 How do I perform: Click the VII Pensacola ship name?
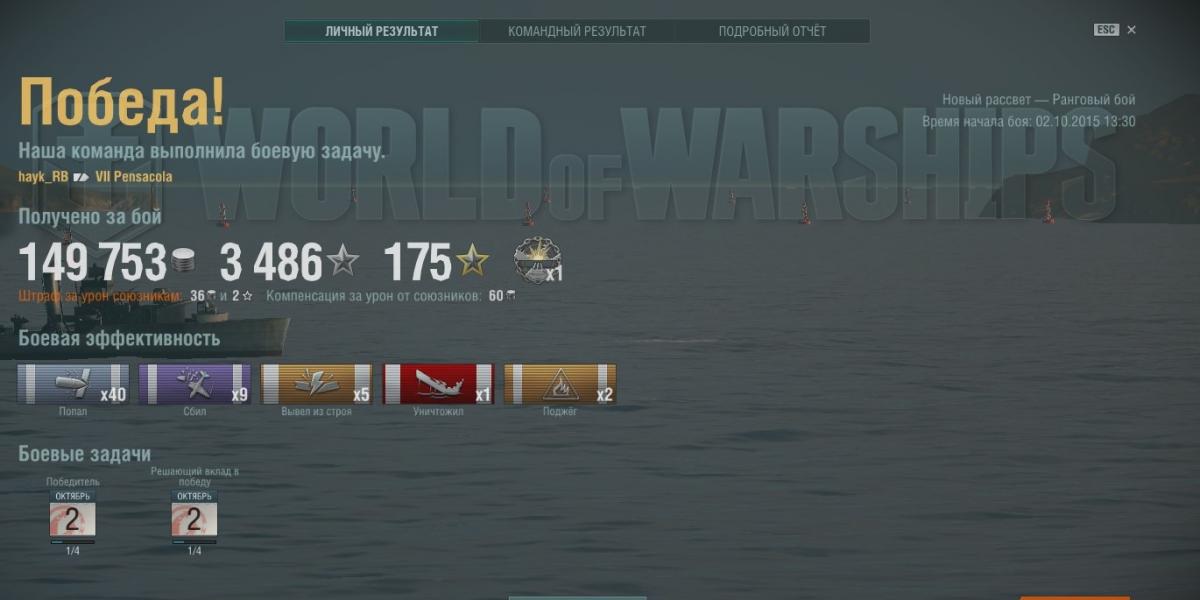pyautogui.click(x=134, y=177)
